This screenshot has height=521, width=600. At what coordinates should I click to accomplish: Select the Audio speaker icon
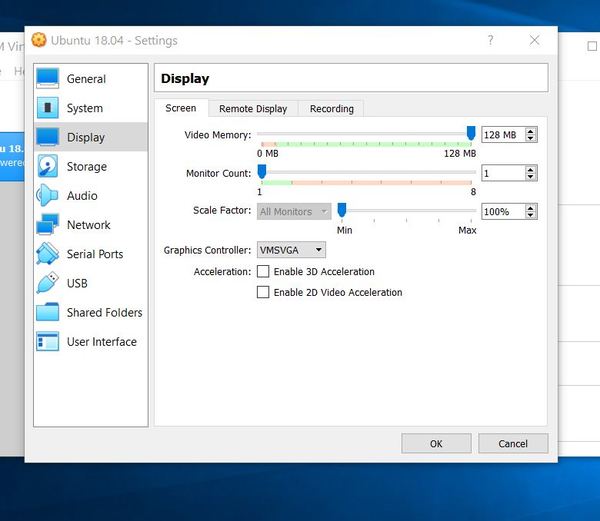[x=47, y=195]
